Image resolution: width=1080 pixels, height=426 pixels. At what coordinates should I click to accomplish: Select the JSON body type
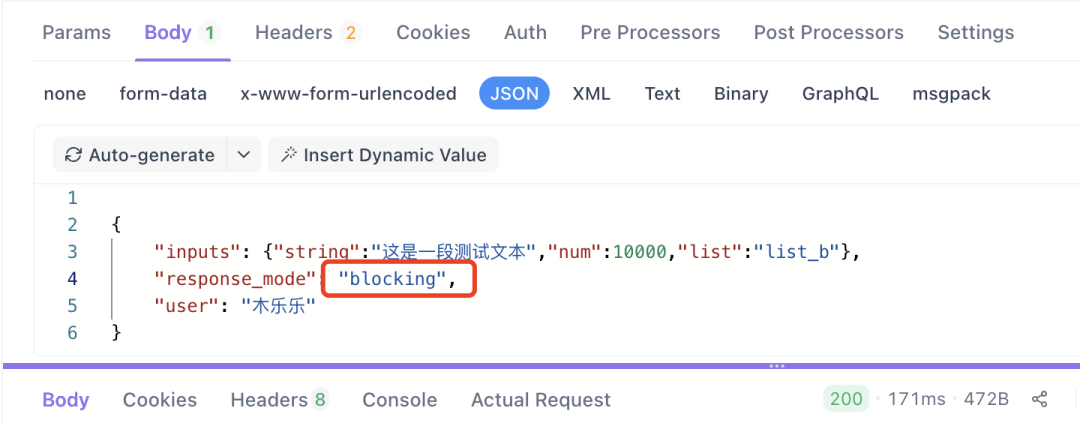514,94
